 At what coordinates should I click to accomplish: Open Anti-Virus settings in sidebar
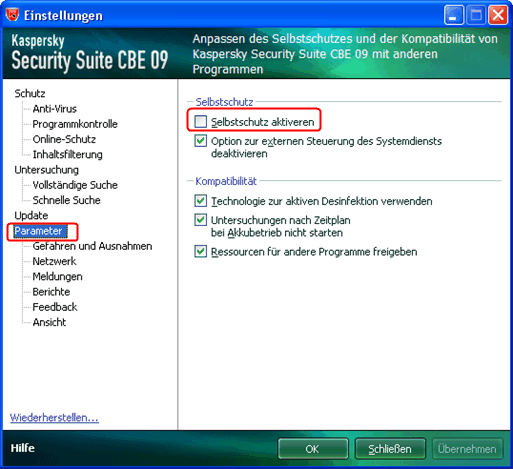pos(54,109)
